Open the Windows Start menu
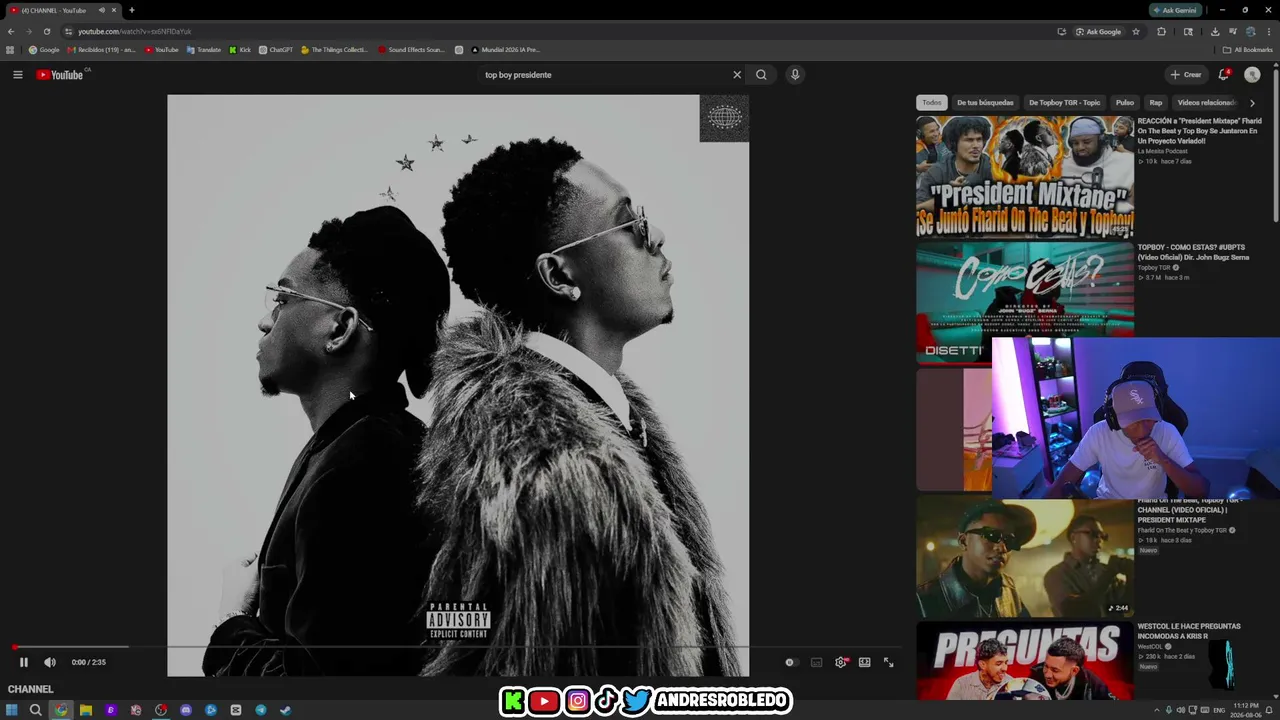This screenshot has width=1280, height=720. tap(12, 710)
